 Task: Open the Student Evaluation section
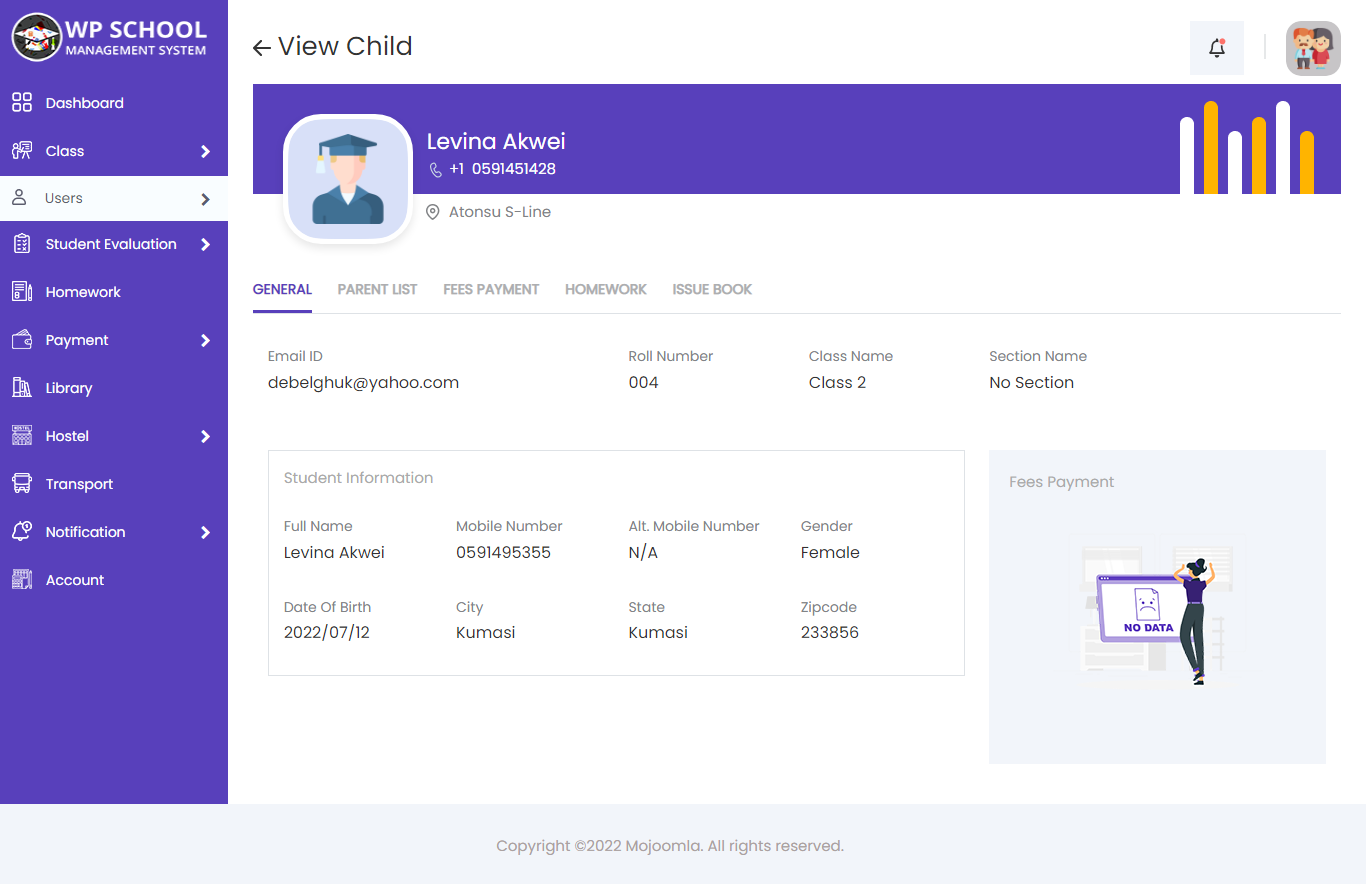111,243
